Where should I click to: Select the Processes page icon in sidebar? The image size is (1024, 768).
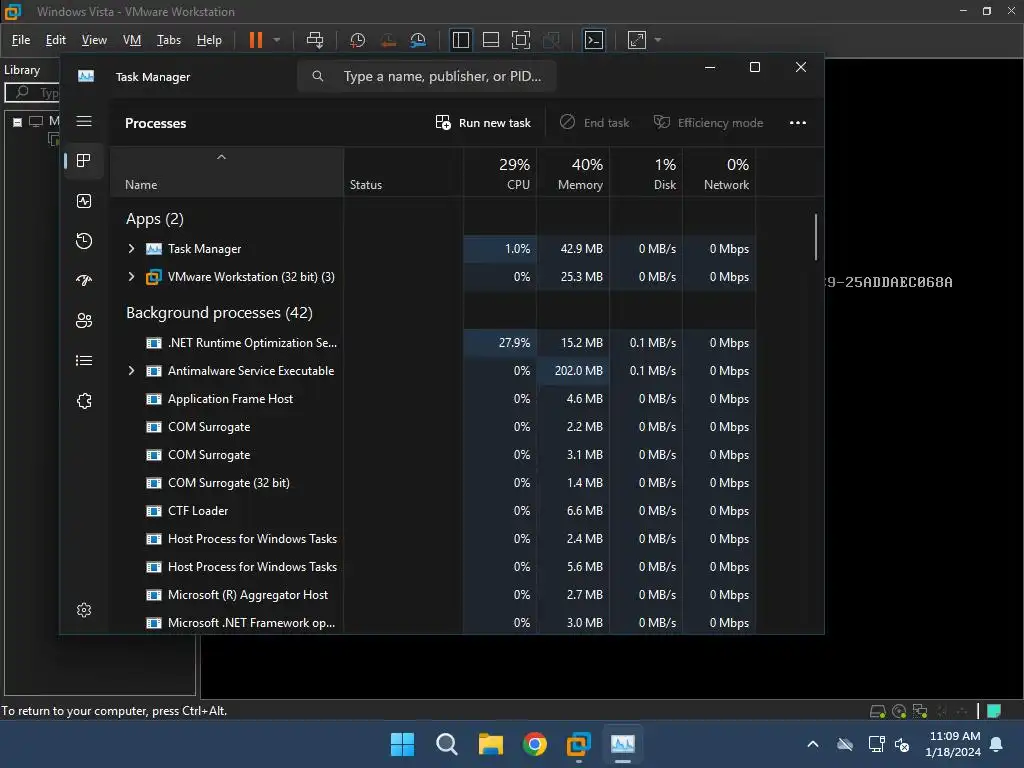84,161
